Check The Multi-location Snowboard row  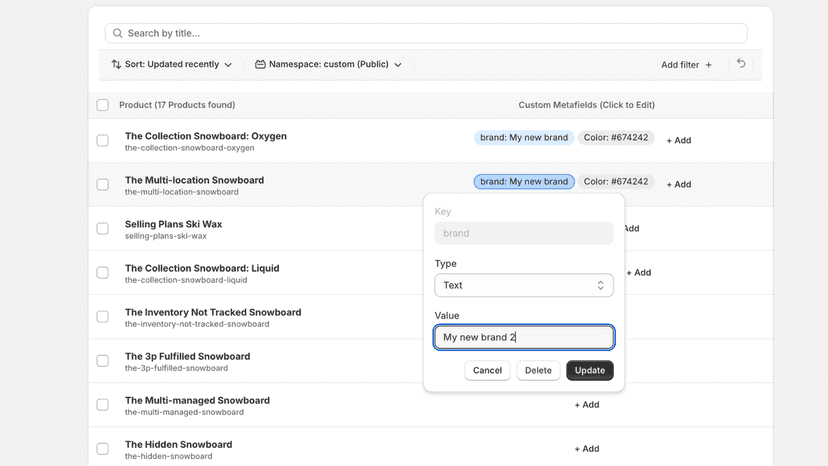103,184
